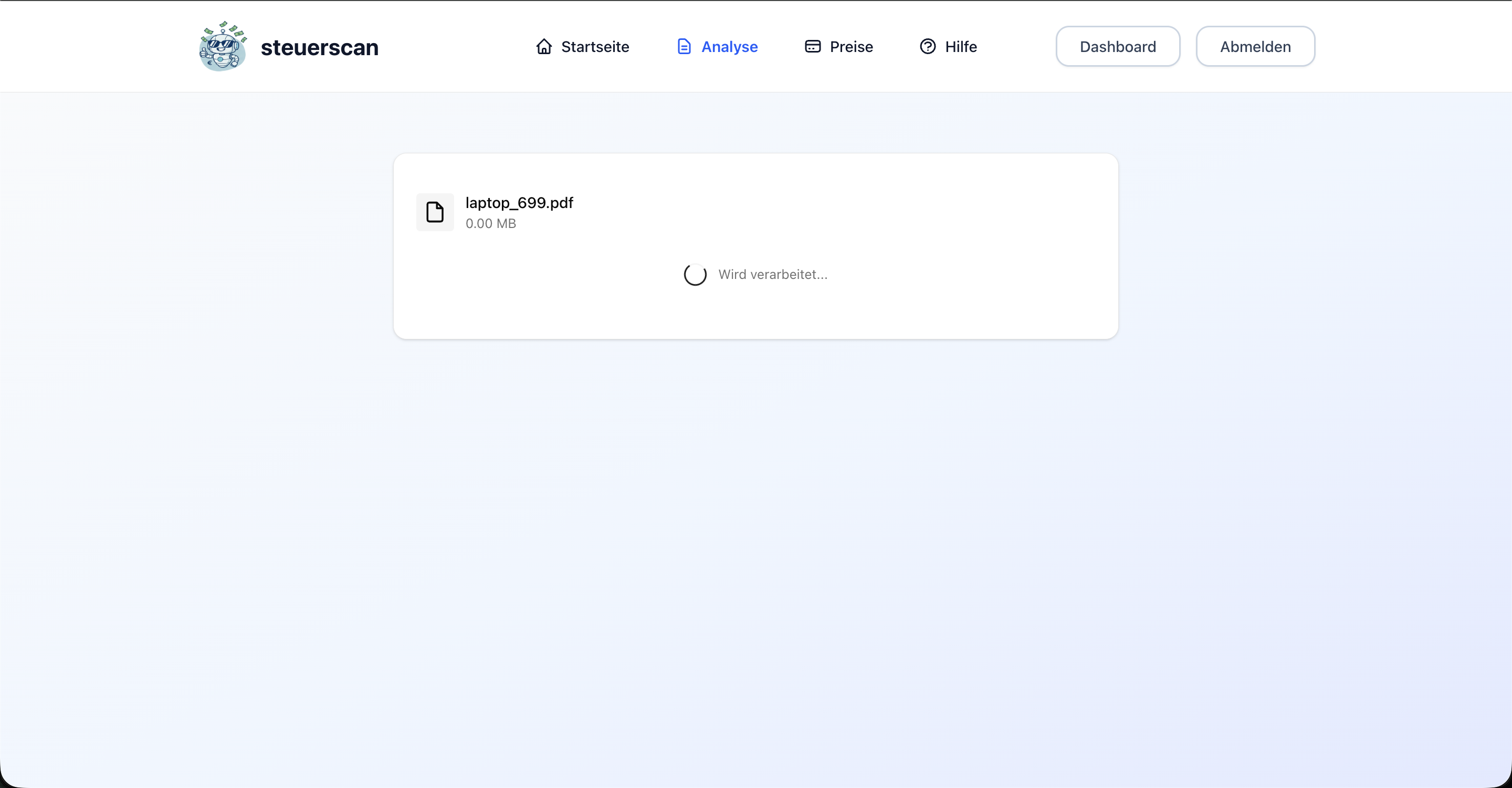Screen dimensions: 1512x788
Task: Click the question mark icon beside Hilfe
Action: pos(927,46)
